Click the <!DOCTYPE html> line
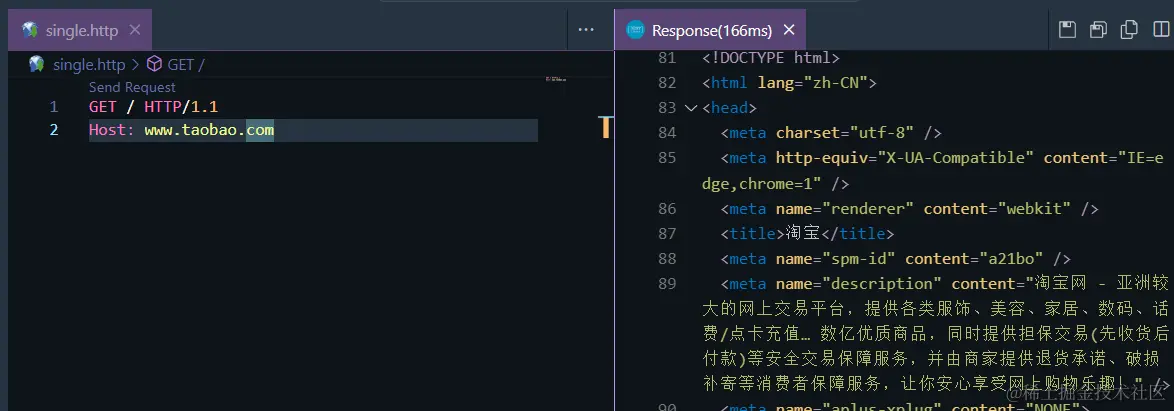1174x411 pixels. [770, 58]
